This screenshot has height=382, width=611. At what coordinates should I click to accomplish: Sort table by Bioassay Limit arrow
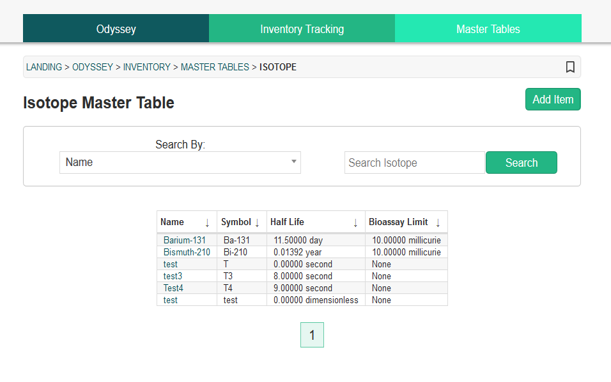point(438,223)
